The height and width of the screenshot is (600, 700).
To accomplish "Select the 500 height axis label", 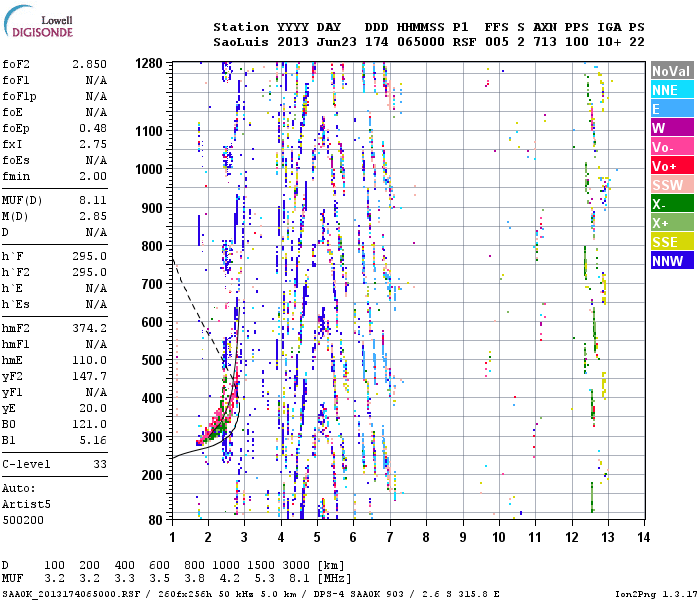I will pyautogui.click(x=152, y=360).
